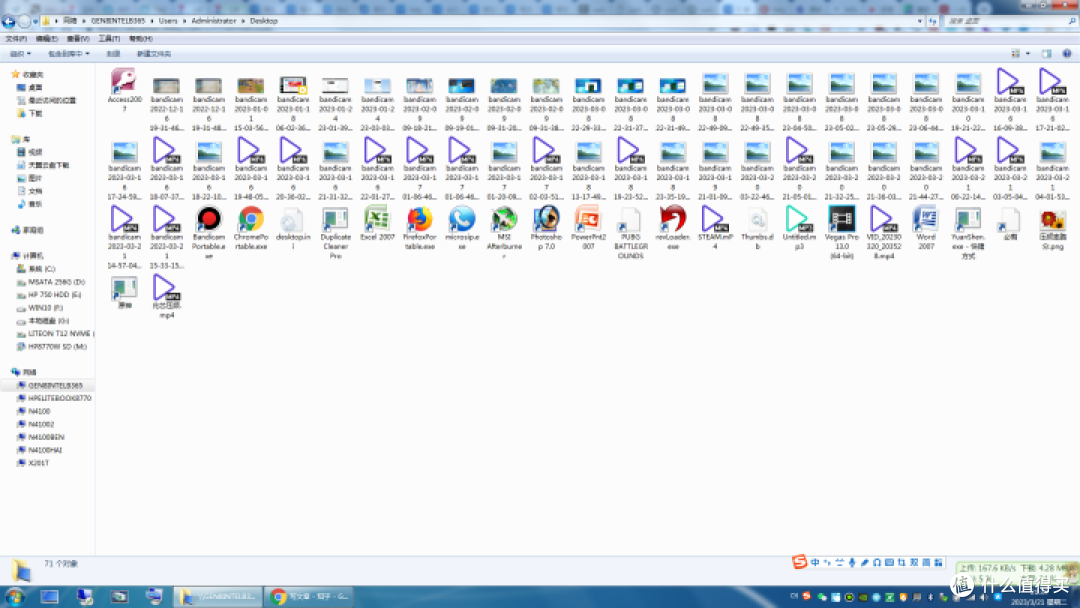1080x608 pixels.
Task: Click the help question mark icon
Action: click(1066, 54)
